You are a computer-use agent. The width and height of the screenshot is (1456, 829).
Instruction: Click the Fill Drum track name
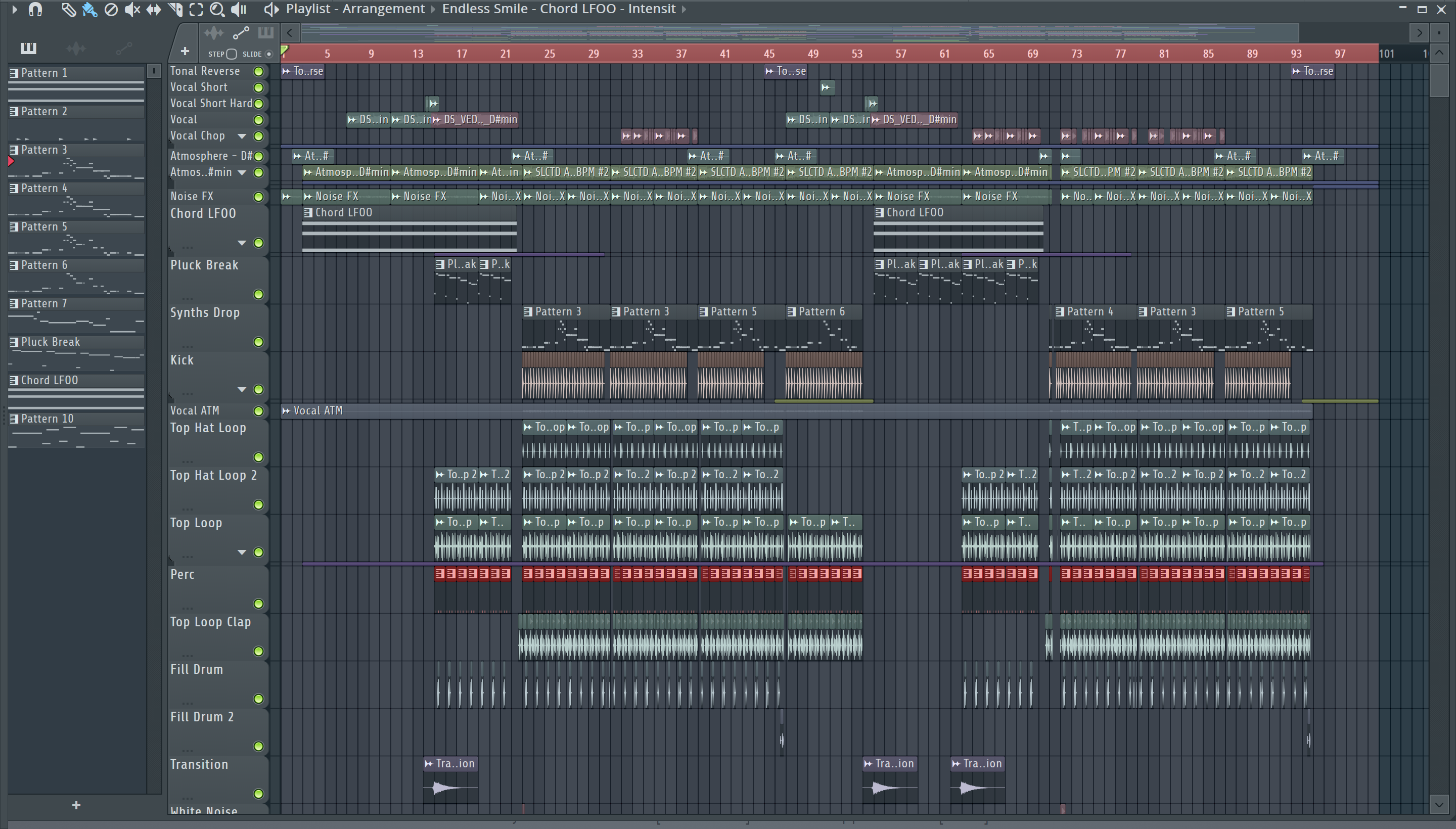(x=197, y=670)
